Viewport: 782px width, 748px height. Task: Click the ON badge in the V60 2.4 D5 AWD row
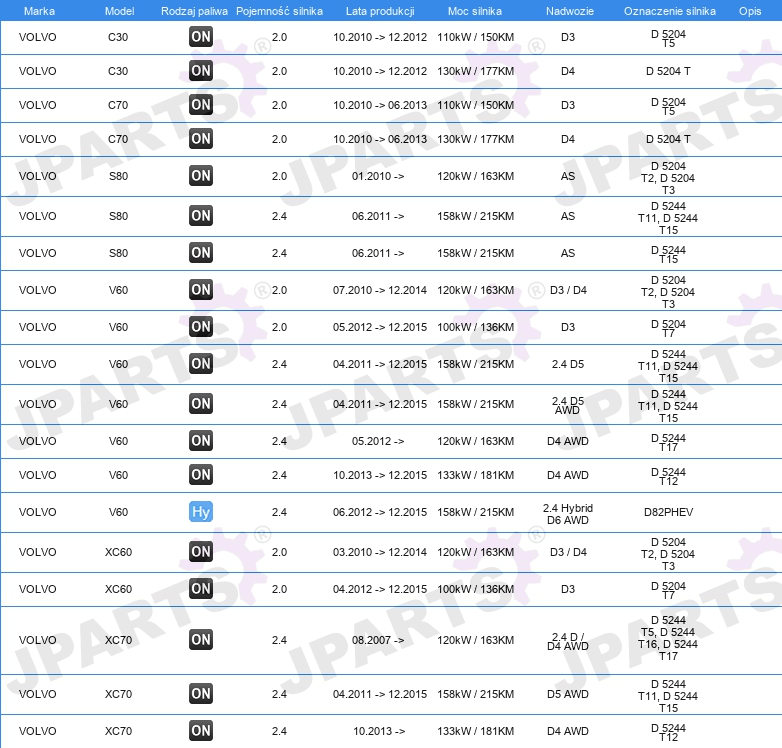pos(201,403)
